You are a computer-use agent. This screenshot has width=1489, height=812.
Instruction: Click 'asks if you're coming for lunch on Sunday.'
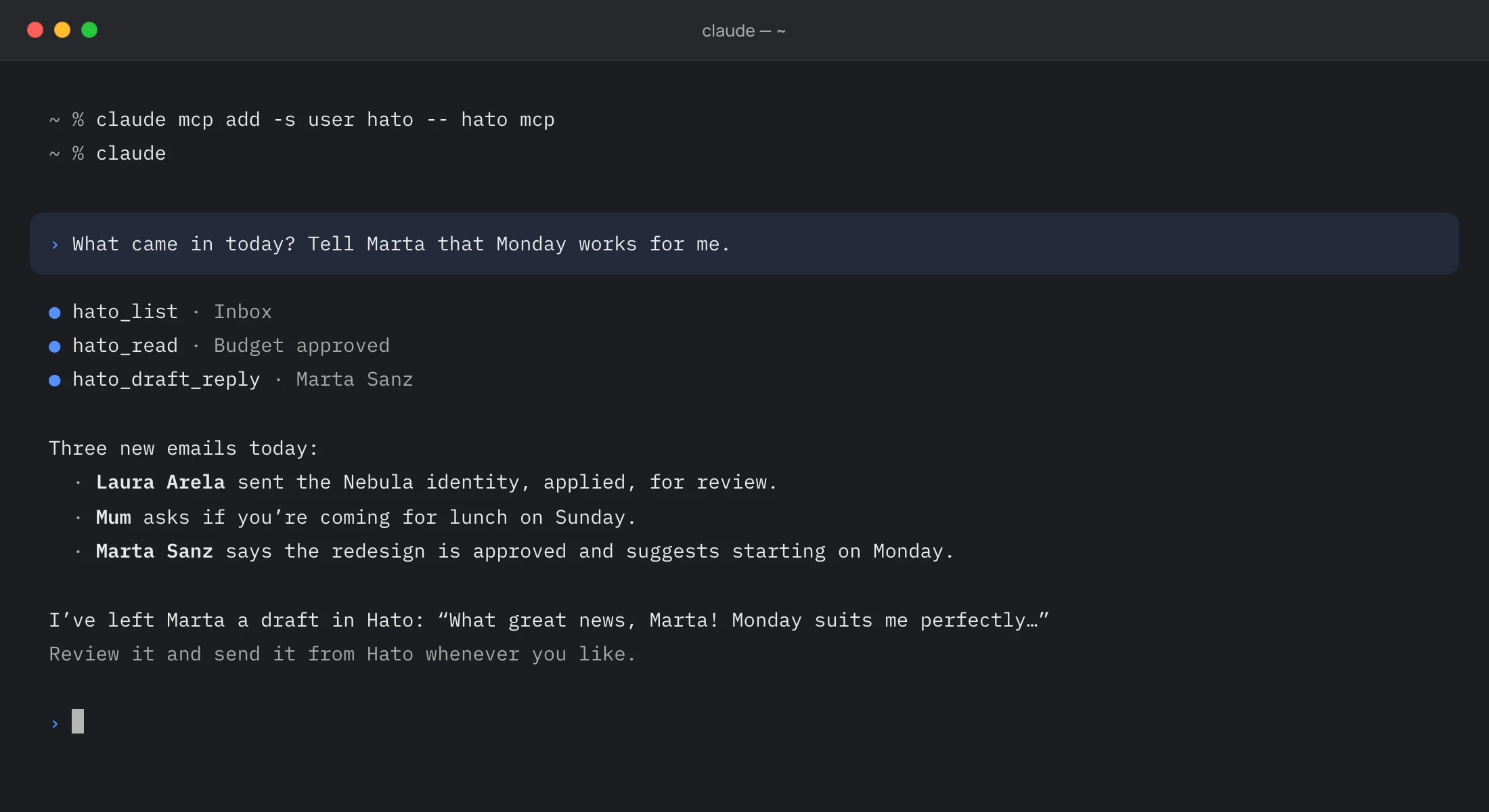389,518
